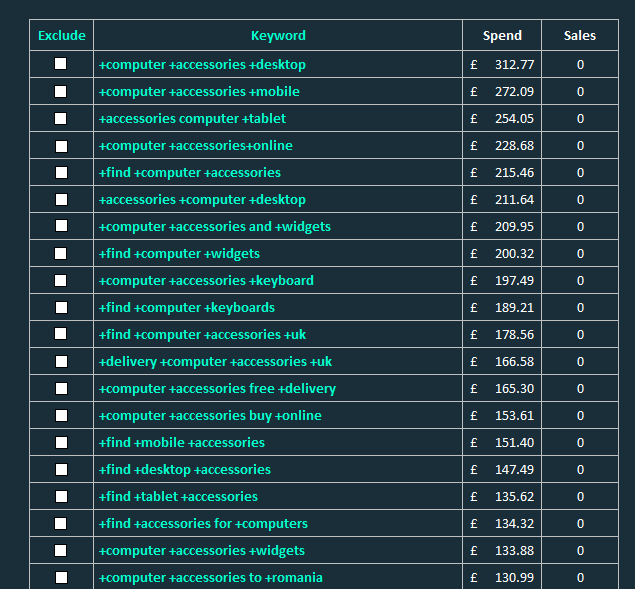Check exclude for '+computer +accessories buy +online'
The image size is (635, 589).
(61, 415)
